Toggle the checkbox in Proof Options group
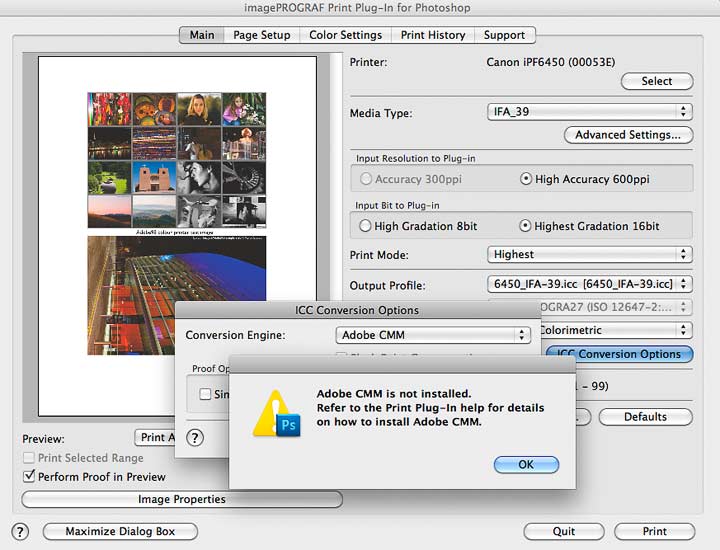 [x=205, y=394]
